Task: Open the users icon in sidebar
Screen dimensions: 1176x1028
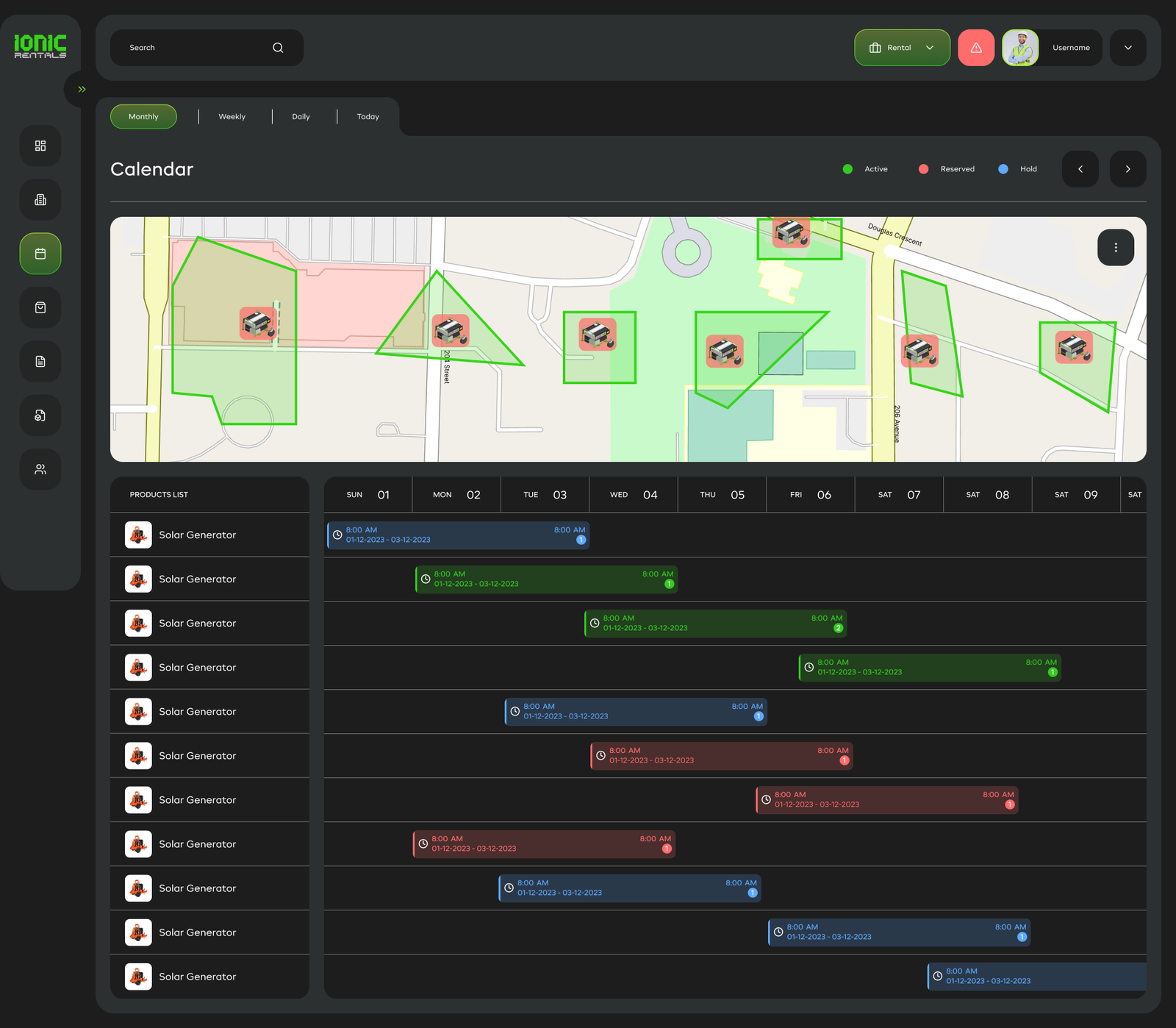Action: (x=40, y=469)
